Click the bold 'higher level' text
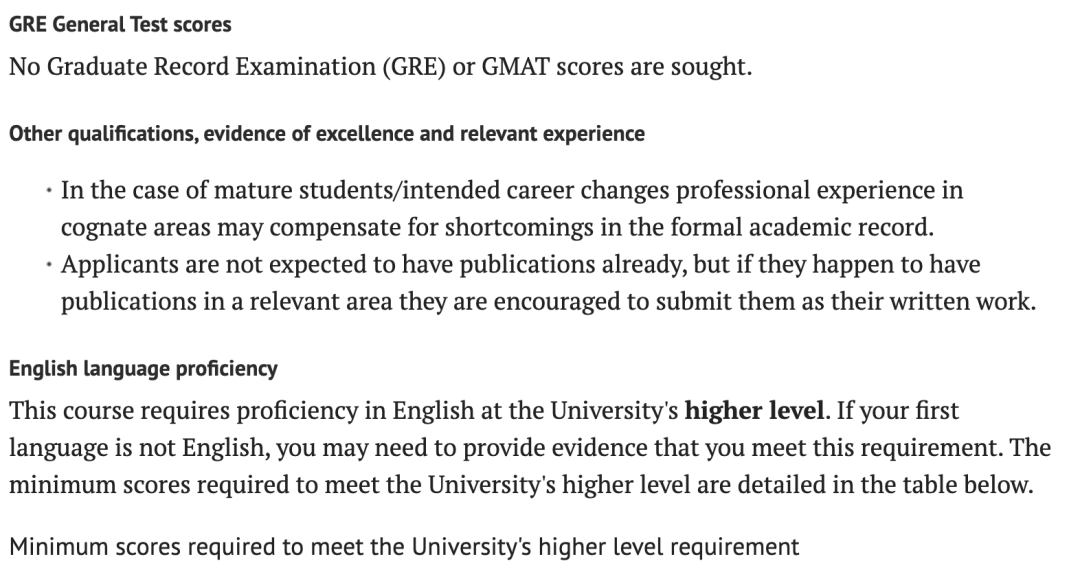Screen dimensions: 1080x570 [754, 411]
